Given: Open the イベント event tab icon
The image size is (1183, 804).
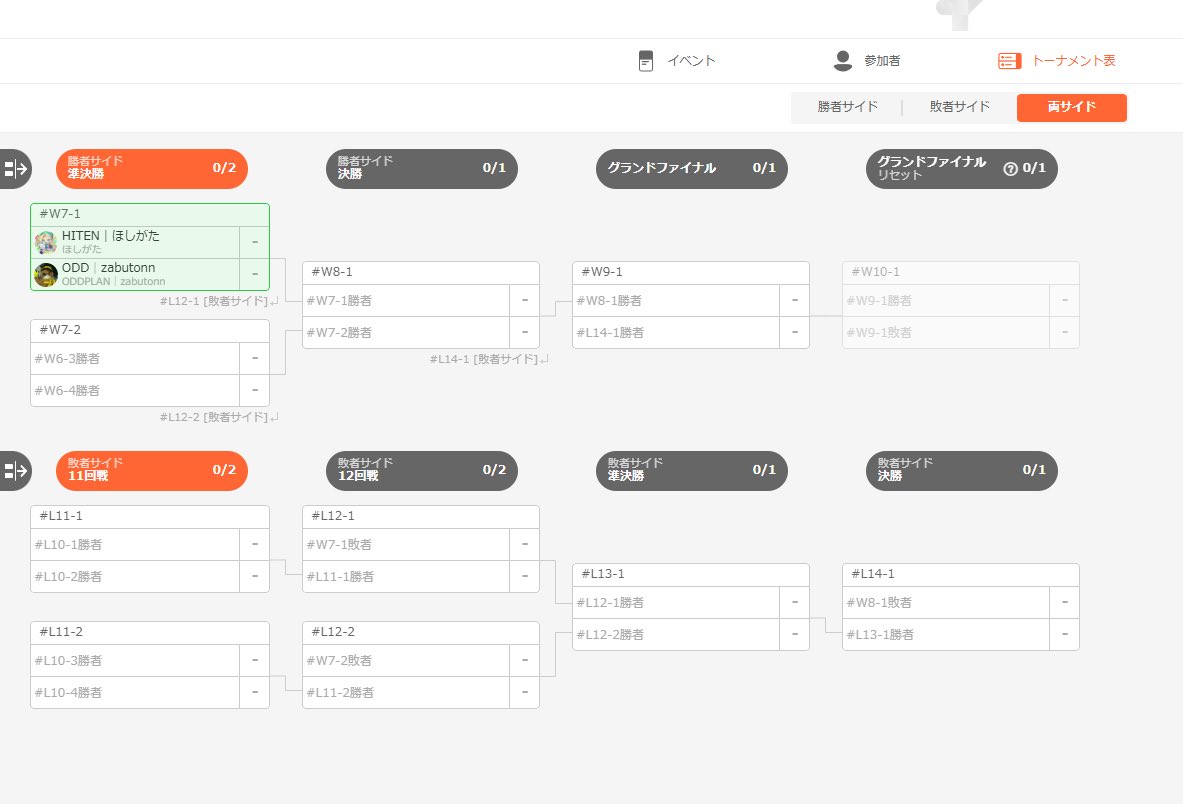Looking at the screenshot, I should (x=646, y=61).
